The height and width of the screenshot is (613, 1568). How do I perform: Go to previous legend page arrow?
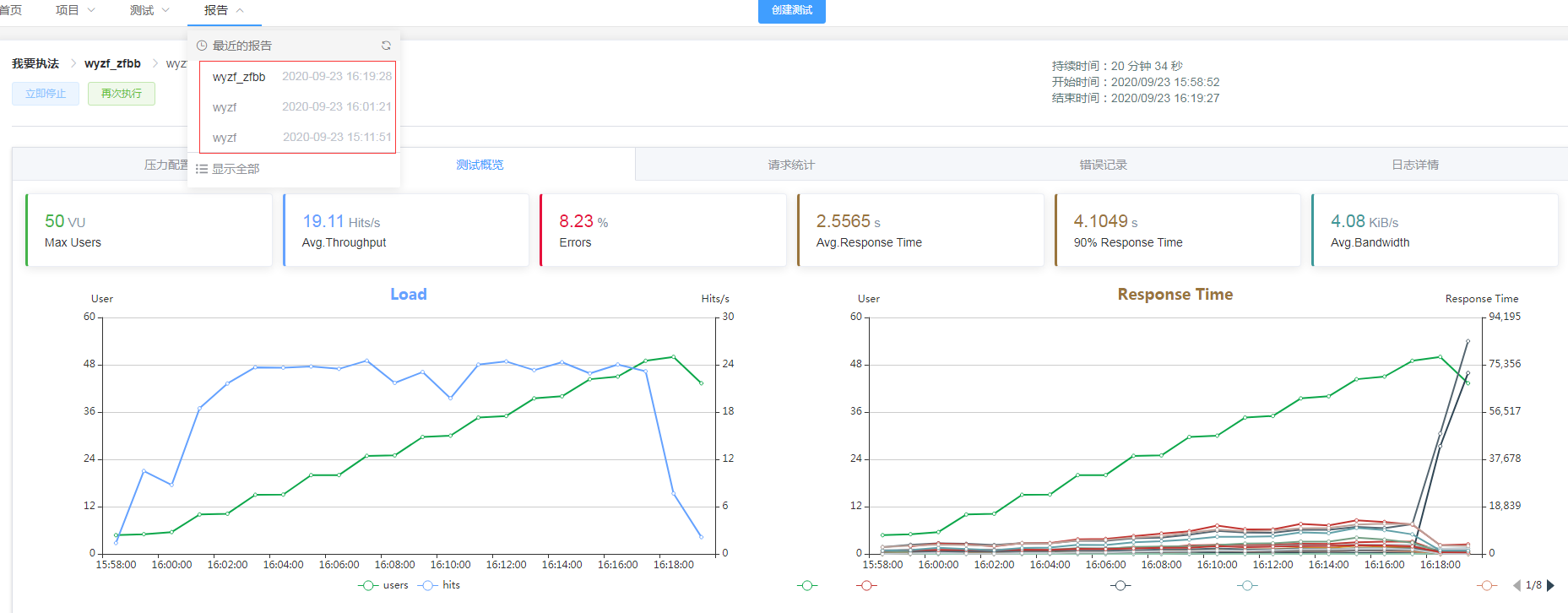click(x=1516, y=585)
